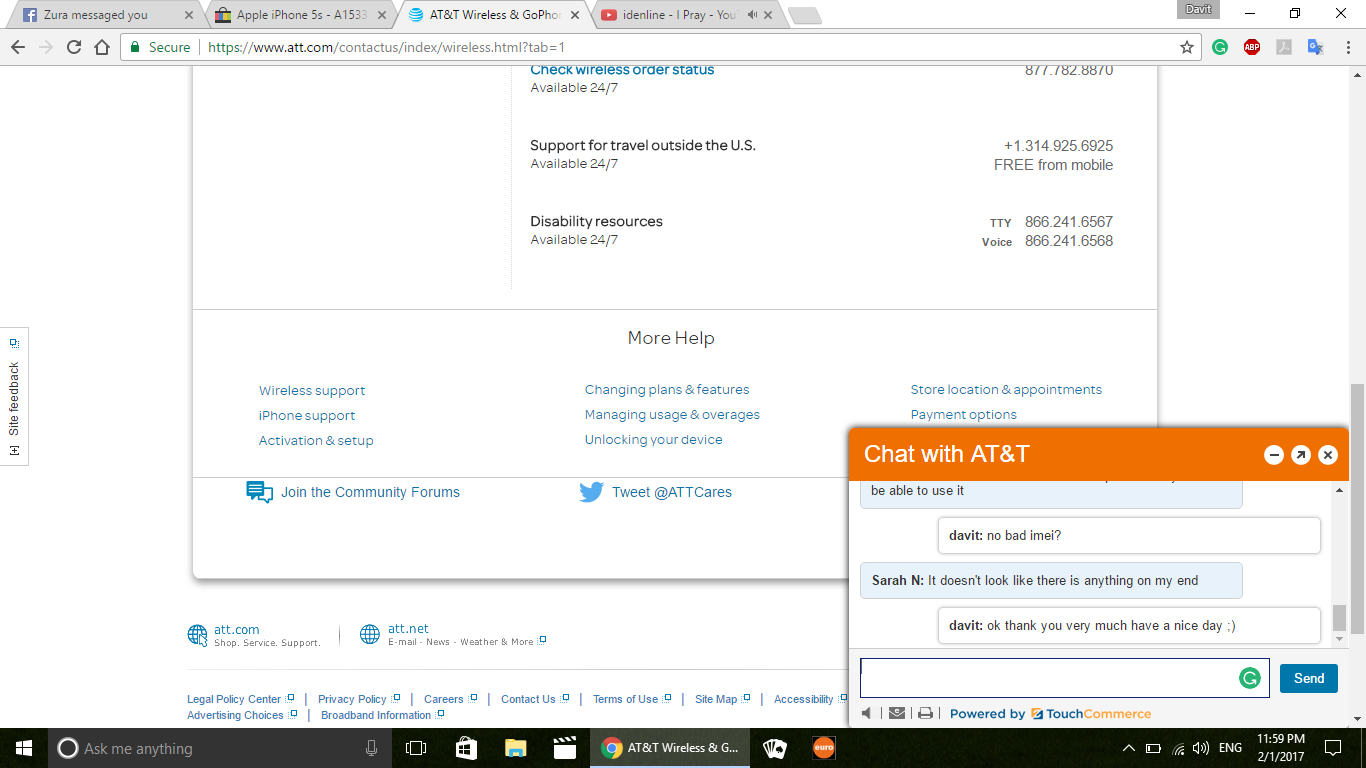Screen dimensions: 1366x768
Task: Open Managing usage & overages link
Action: coord(672,414)
